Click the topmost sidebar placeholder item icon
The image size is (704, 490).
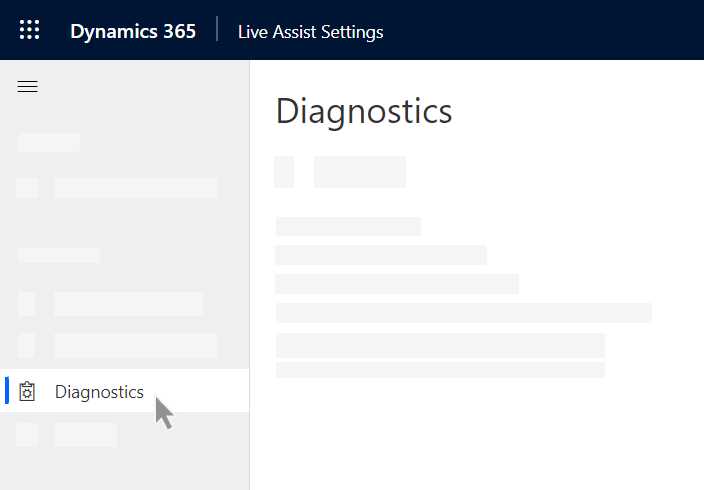[27, 188]
